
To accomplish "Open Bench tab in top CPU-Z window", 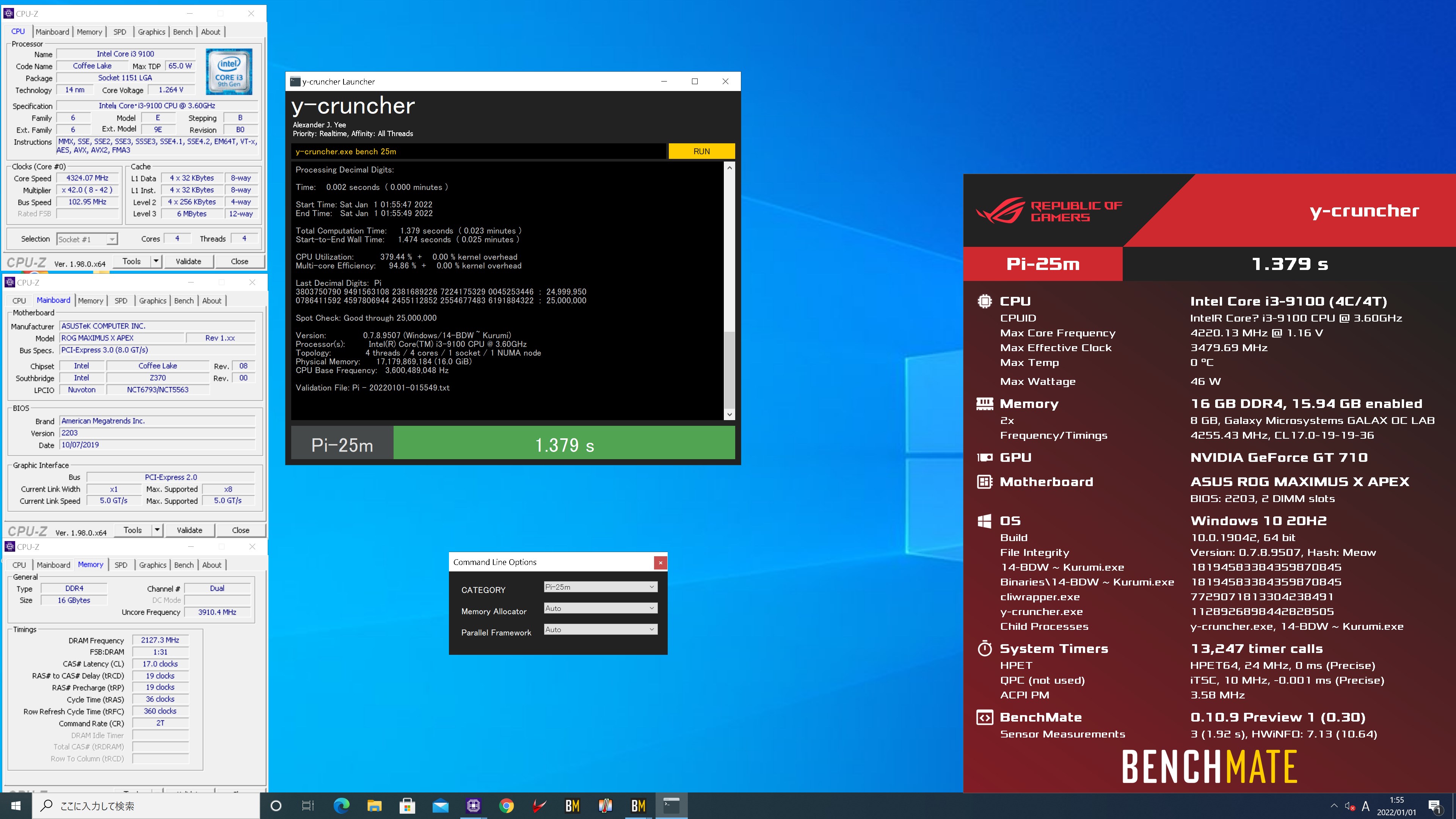I will pyautogui.click(x=182, y=32).
